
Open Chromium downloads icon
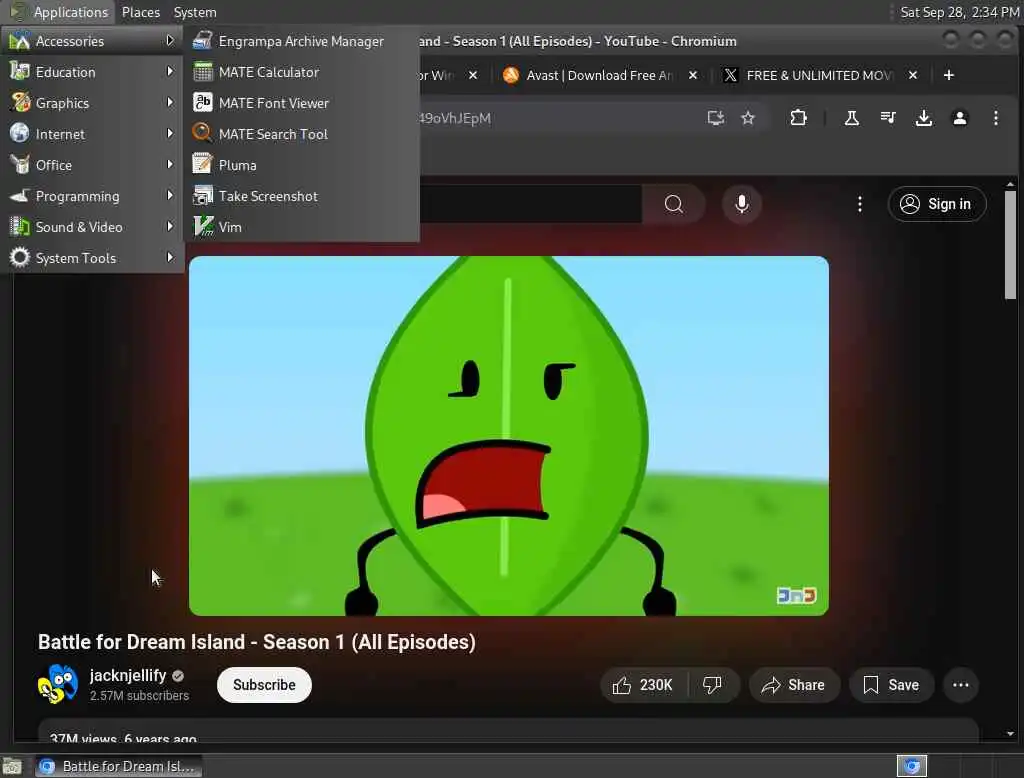[923, 118]
